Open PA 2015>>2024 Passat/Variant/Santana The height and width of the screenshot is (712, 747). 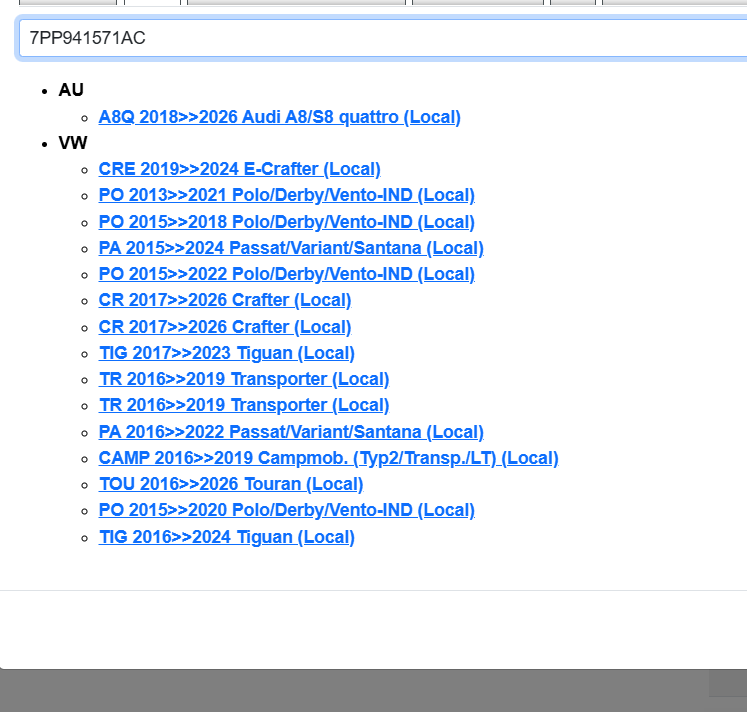click(291, 248)
